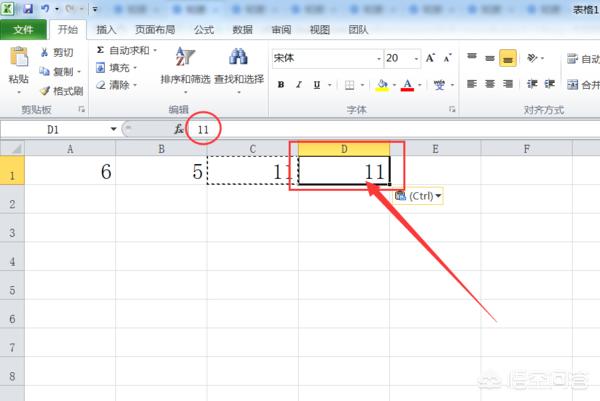Expand the Fill (填充) dropdown arrow
The height and width of the screenshot is (401, 600).
pos(135,68)
